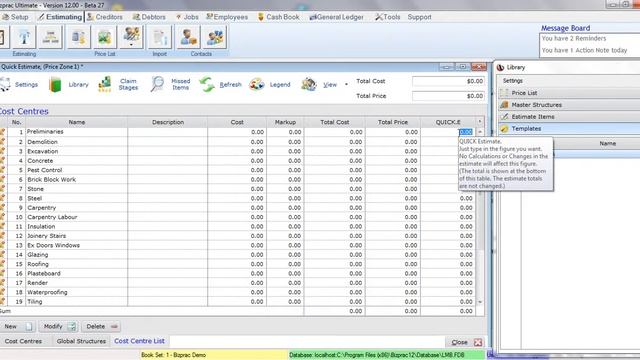The image size is (640, 360).
Task: Click the Total Cost field
Action: pos(448,81)
